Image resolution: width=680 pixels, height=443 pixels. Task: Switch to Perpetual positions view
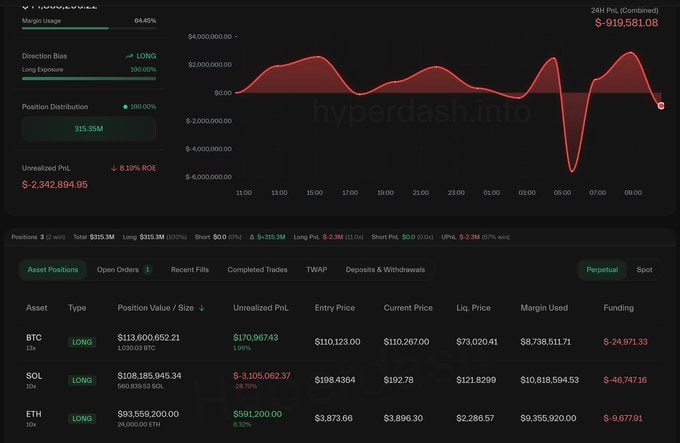coord(601,270)
